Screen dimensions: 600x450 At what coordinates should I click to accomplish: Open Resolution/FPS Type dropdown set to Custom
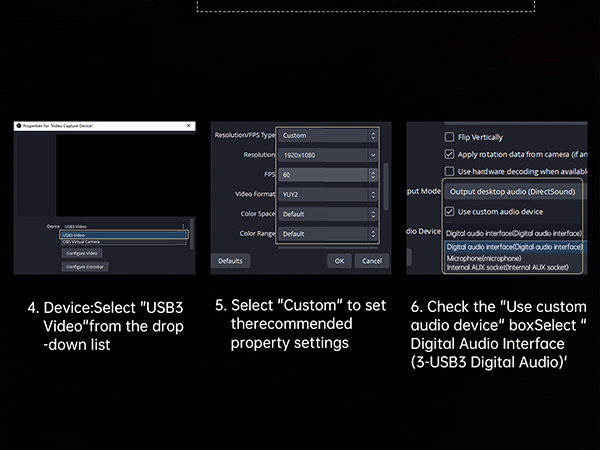[328, 135]
